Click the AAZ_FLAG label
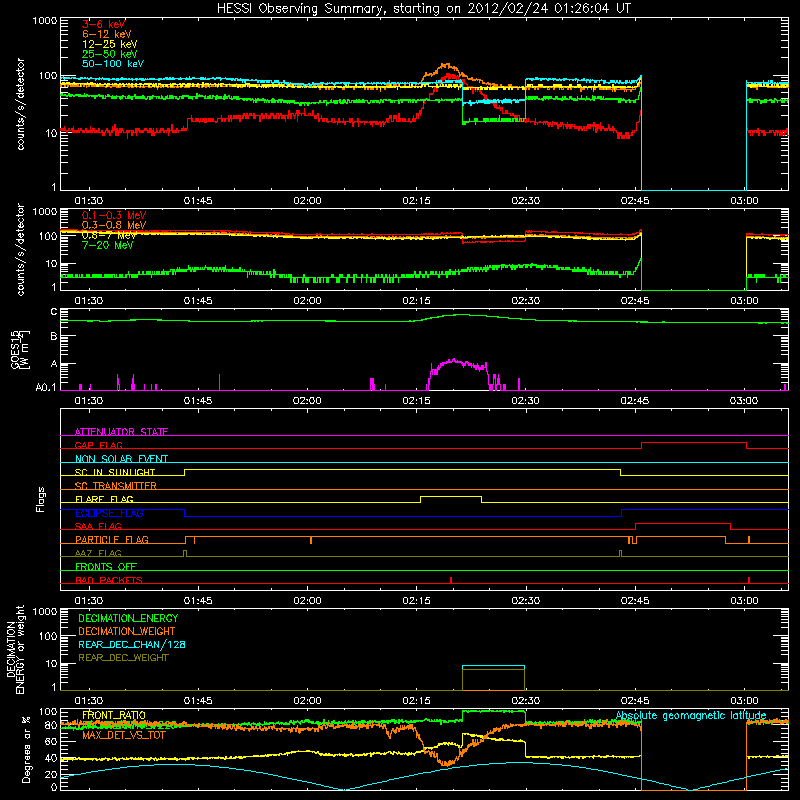Viewport: 800px width, 800px height. click(98, 553)
